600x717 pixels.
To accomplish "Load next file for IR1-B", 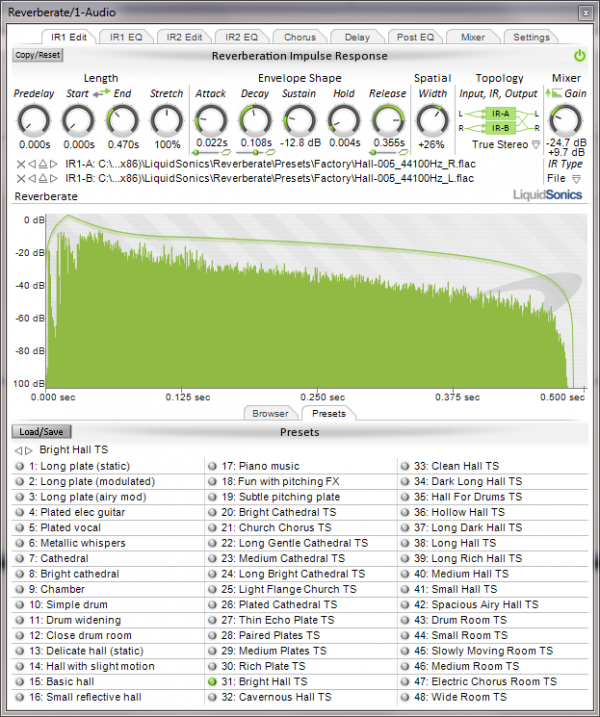I will (x=54, y=178).
